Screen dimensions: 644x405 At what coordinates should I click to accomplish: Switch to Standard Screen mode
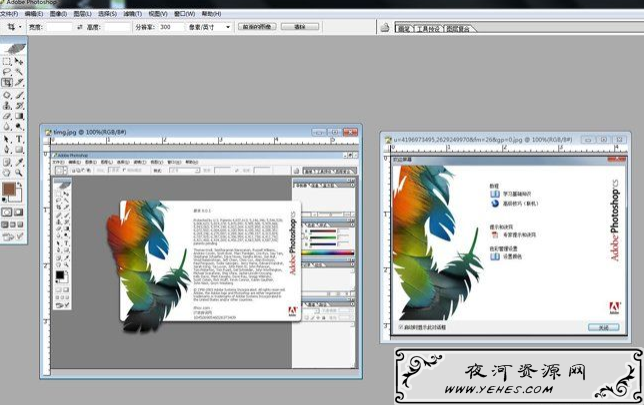pos(5,225)
